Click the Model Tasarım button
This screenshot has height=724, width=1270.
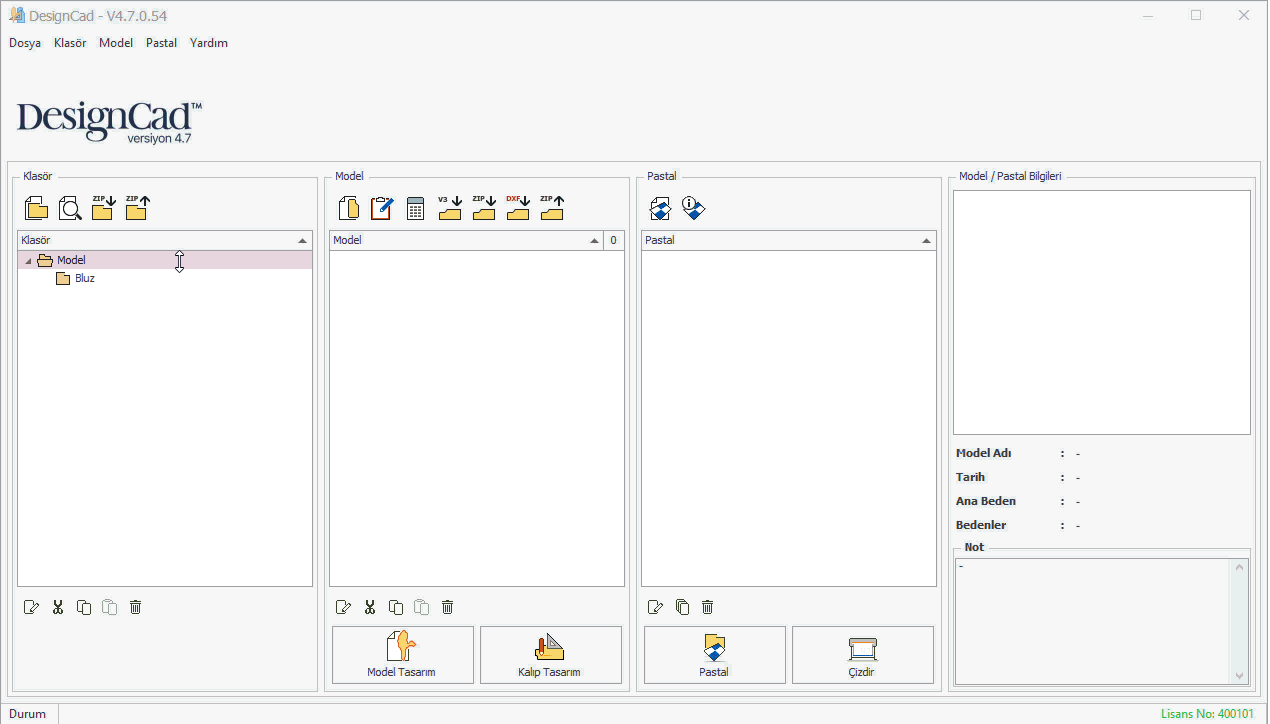pos(402,655)
